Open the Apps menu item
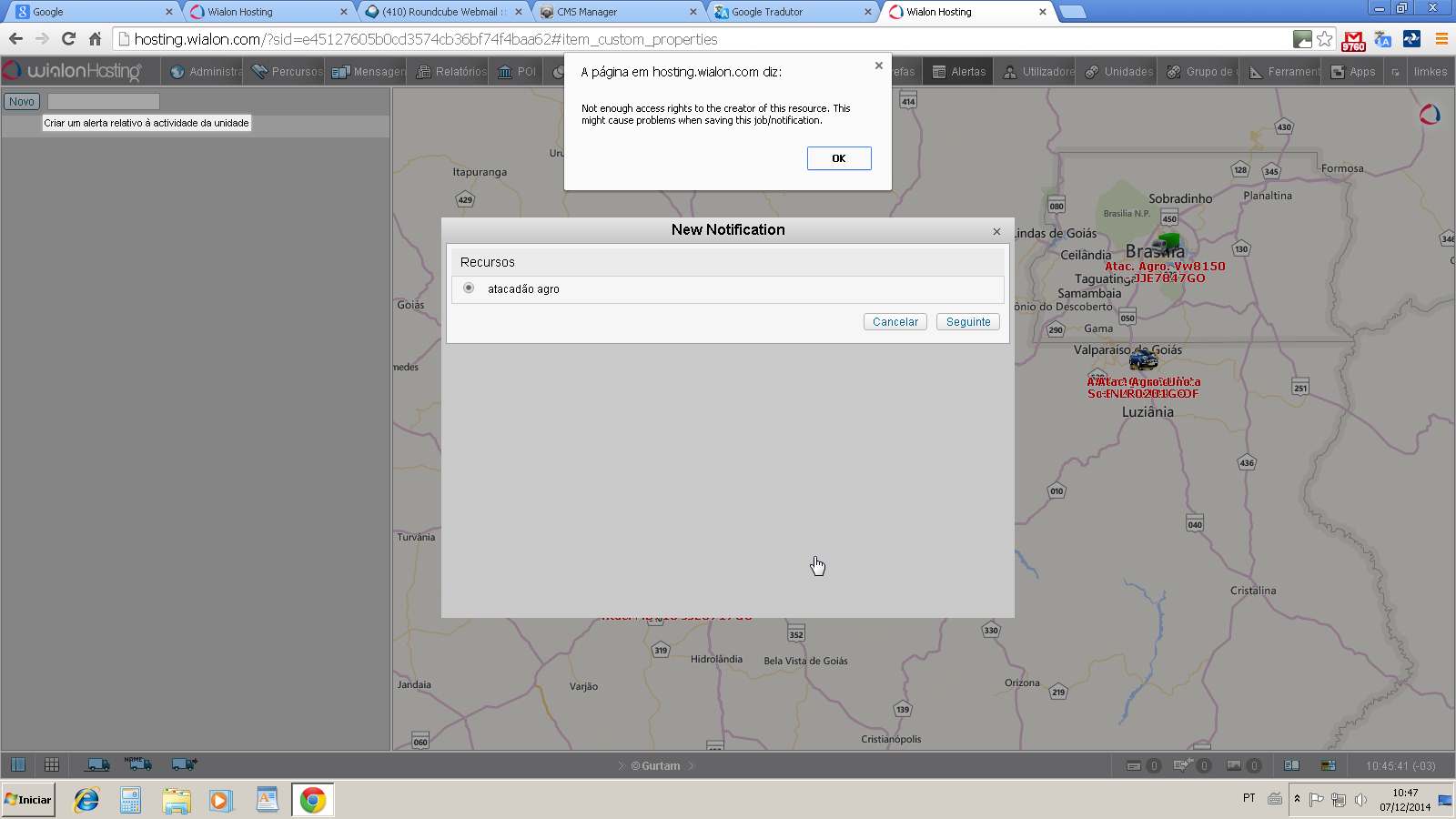The width and height of the screenshot is (1456, 819). click(1353, 72)
